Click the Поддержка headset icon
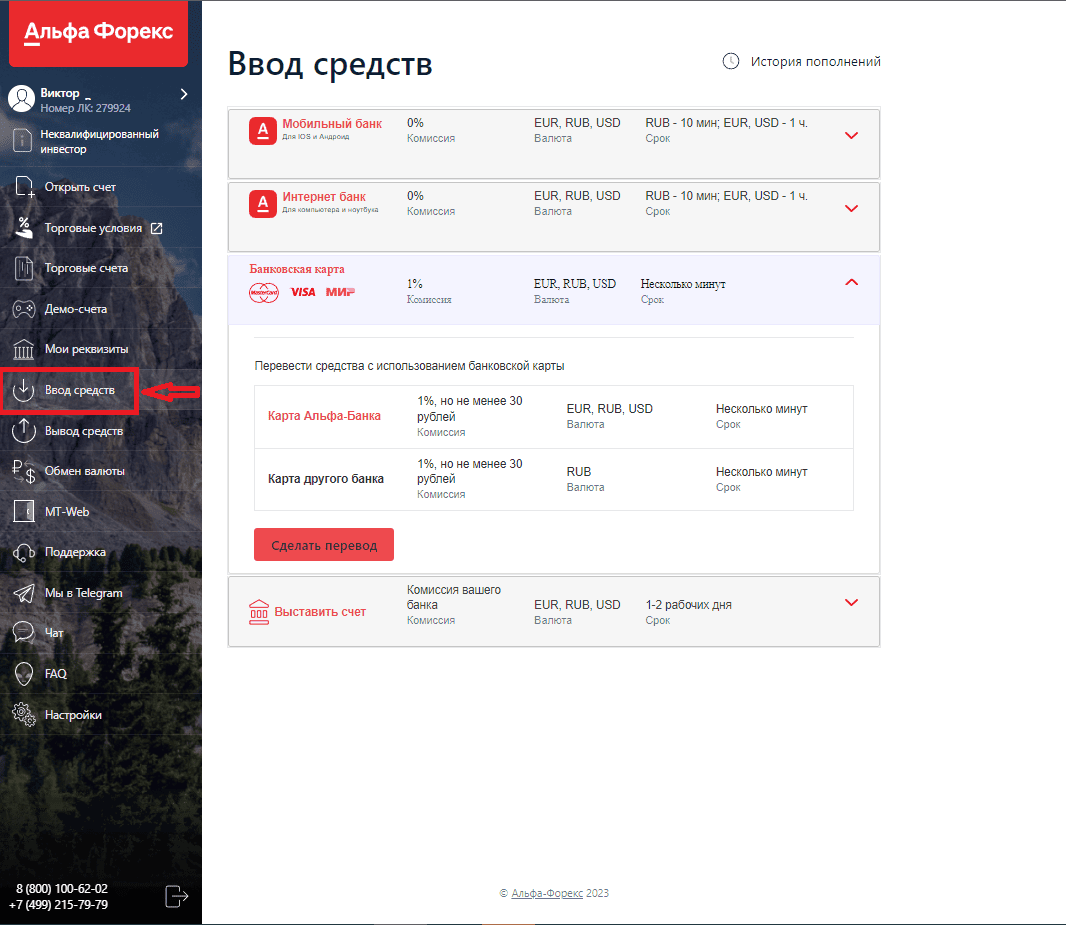The image size is (1066, 925). (24, 553)
